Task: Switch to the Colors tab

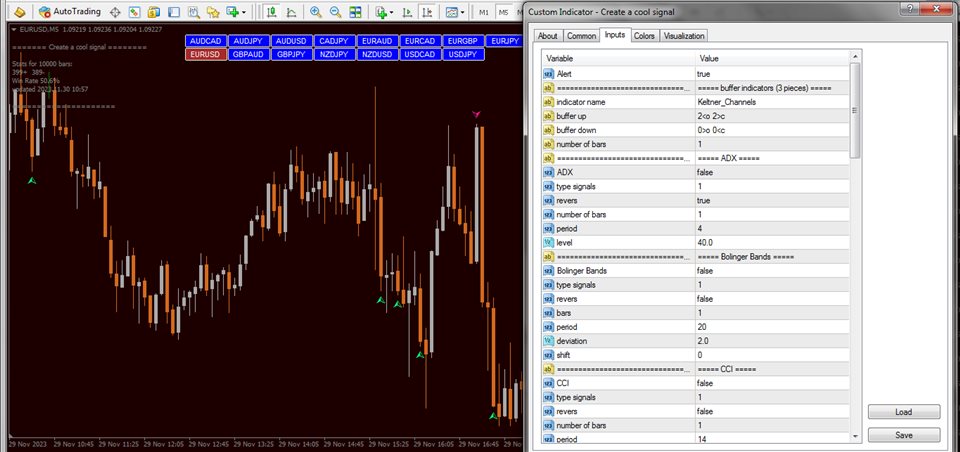Action: tap(644, 36)
